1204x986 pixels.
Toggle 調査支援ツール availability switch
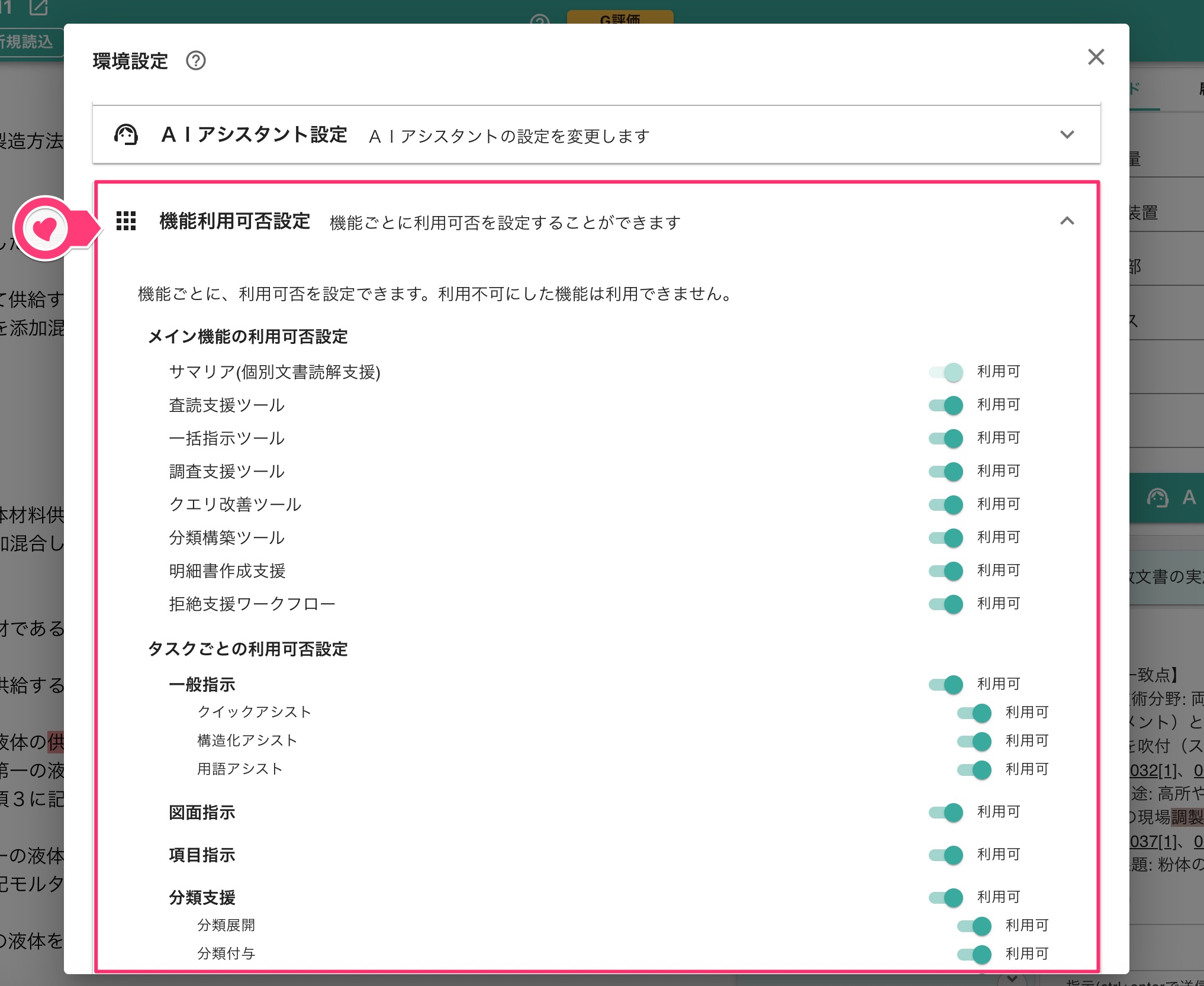pos(946,471)
